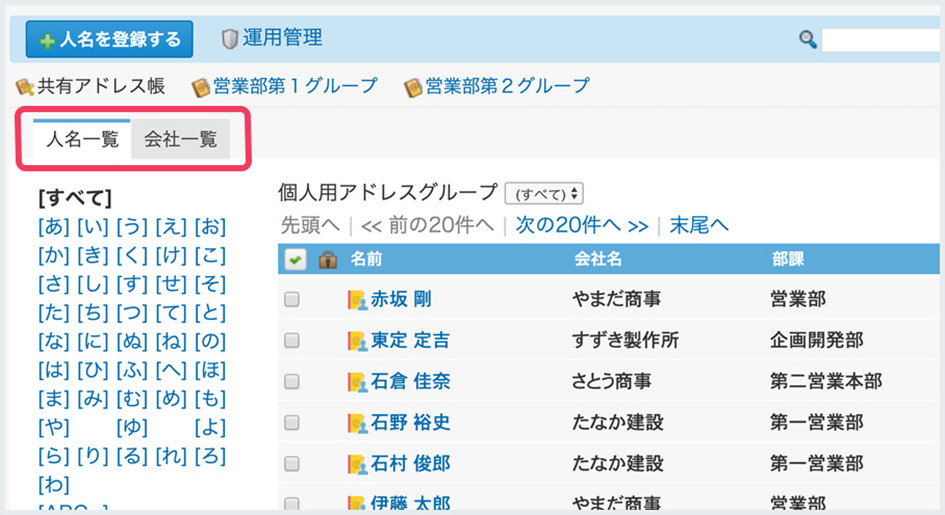945x515 pixels.
Task: Click the person icon beside 石倉 佳奈
Action: 357,382
